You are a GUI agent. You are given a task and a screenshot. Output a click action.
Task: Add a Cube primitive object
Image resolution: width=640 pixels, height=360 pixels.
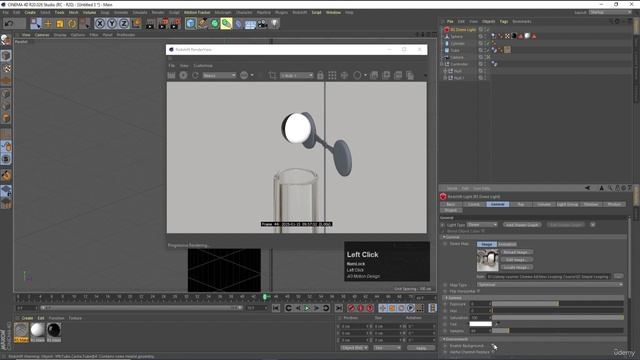point(190,24)
